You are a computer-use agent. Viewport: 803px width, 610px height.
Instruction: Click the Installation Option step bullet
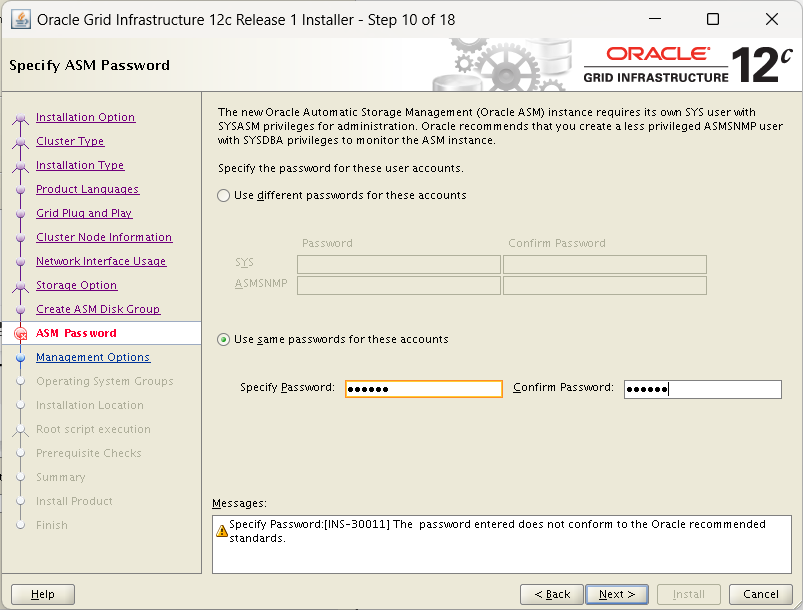[x=20, y=118]
